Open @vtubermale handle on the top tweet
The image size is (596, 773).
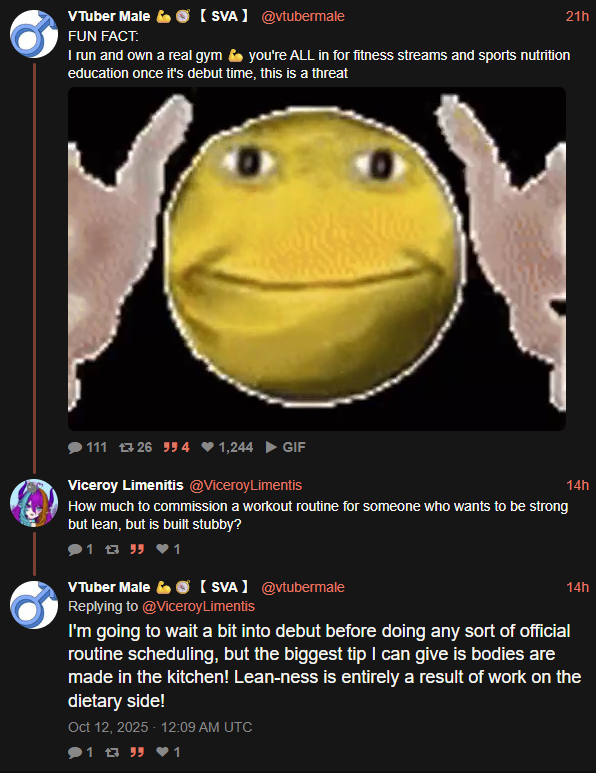point(303,16)
